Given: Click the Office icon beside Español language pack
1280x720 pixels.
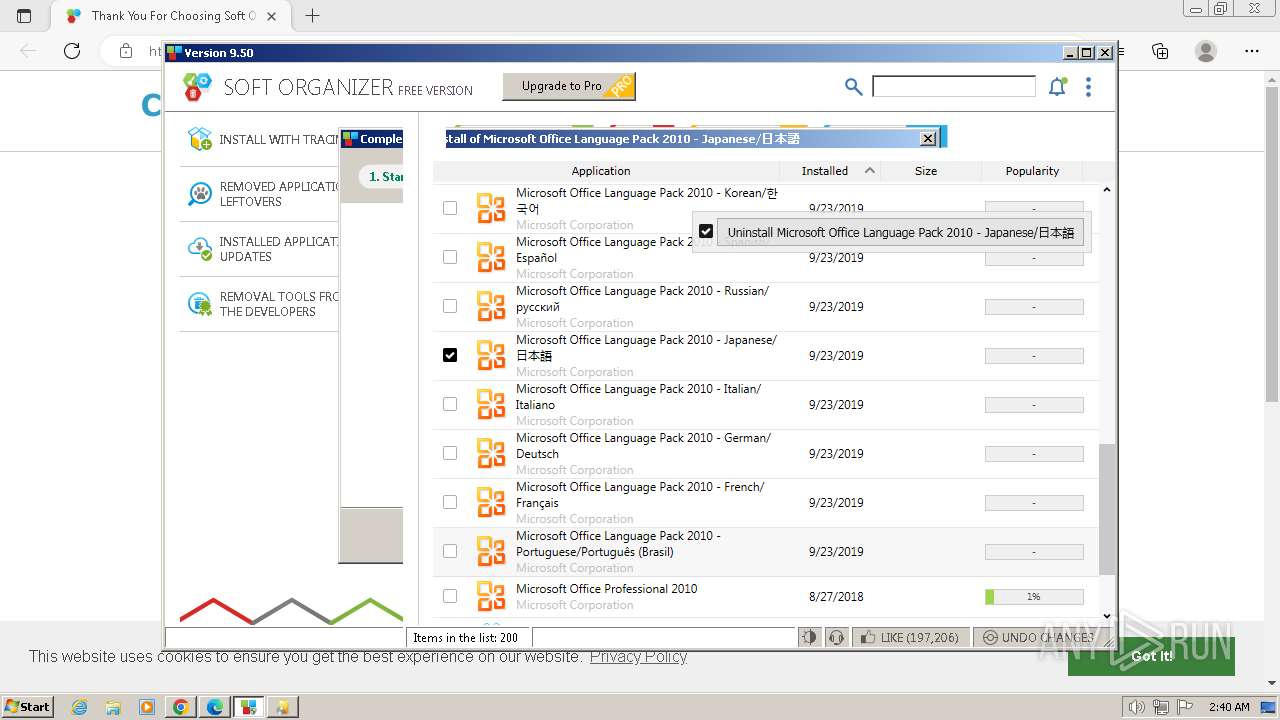Looking at the screenshot, I should coord(491,257).
